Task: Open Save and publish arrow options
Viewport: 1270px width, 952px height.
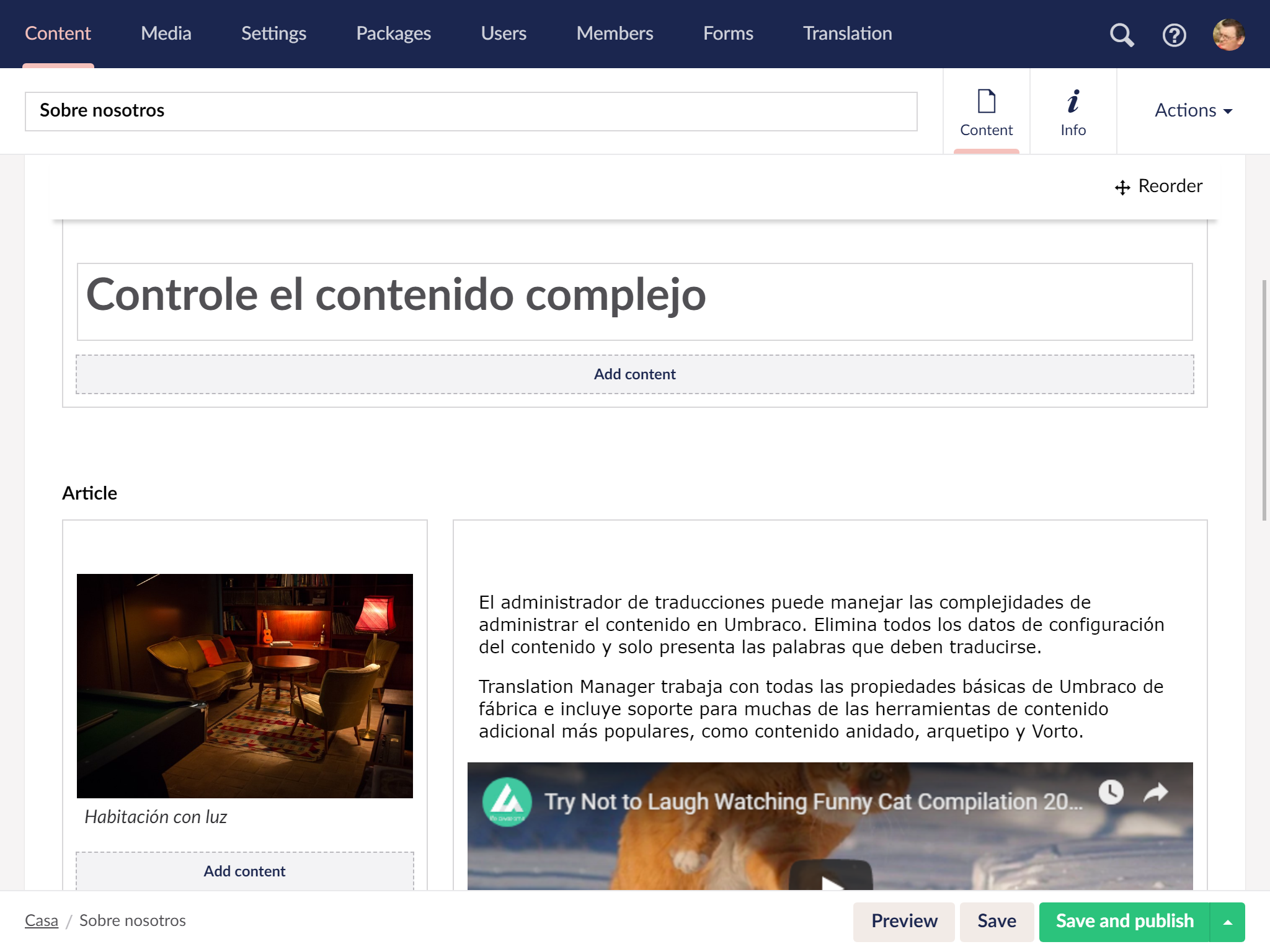Action: [x=1227, y=922]
